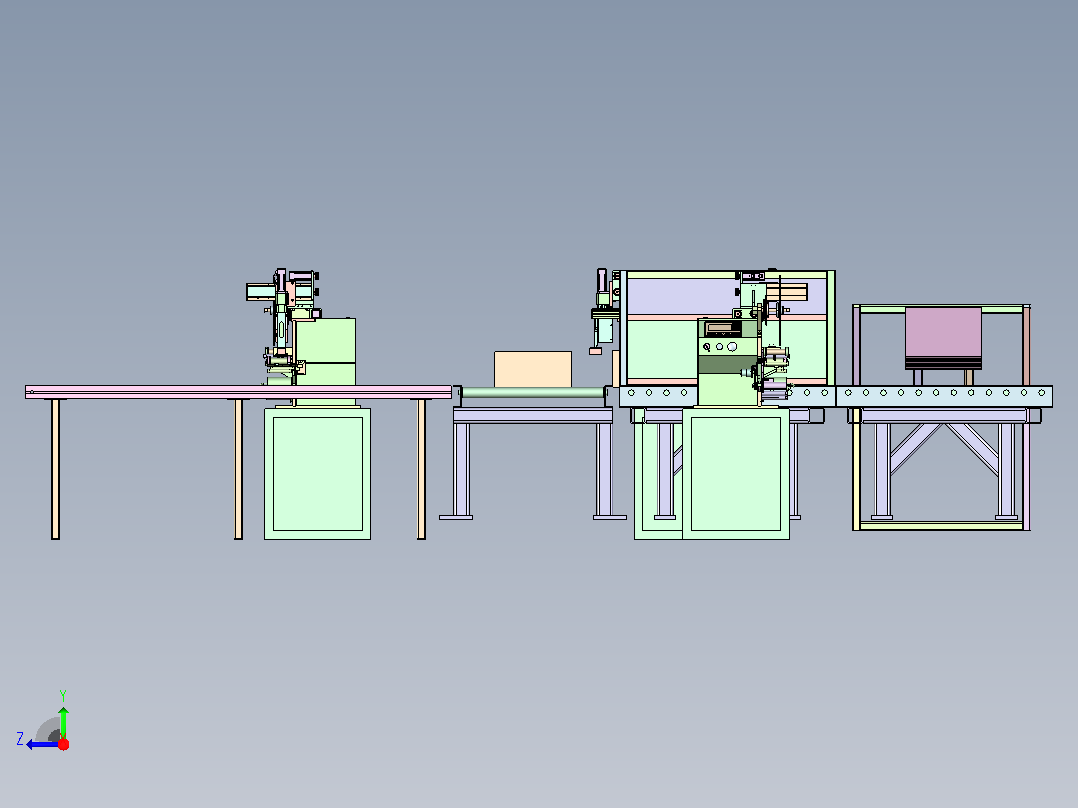Click the large round knob on control panel

click(732, 347)
